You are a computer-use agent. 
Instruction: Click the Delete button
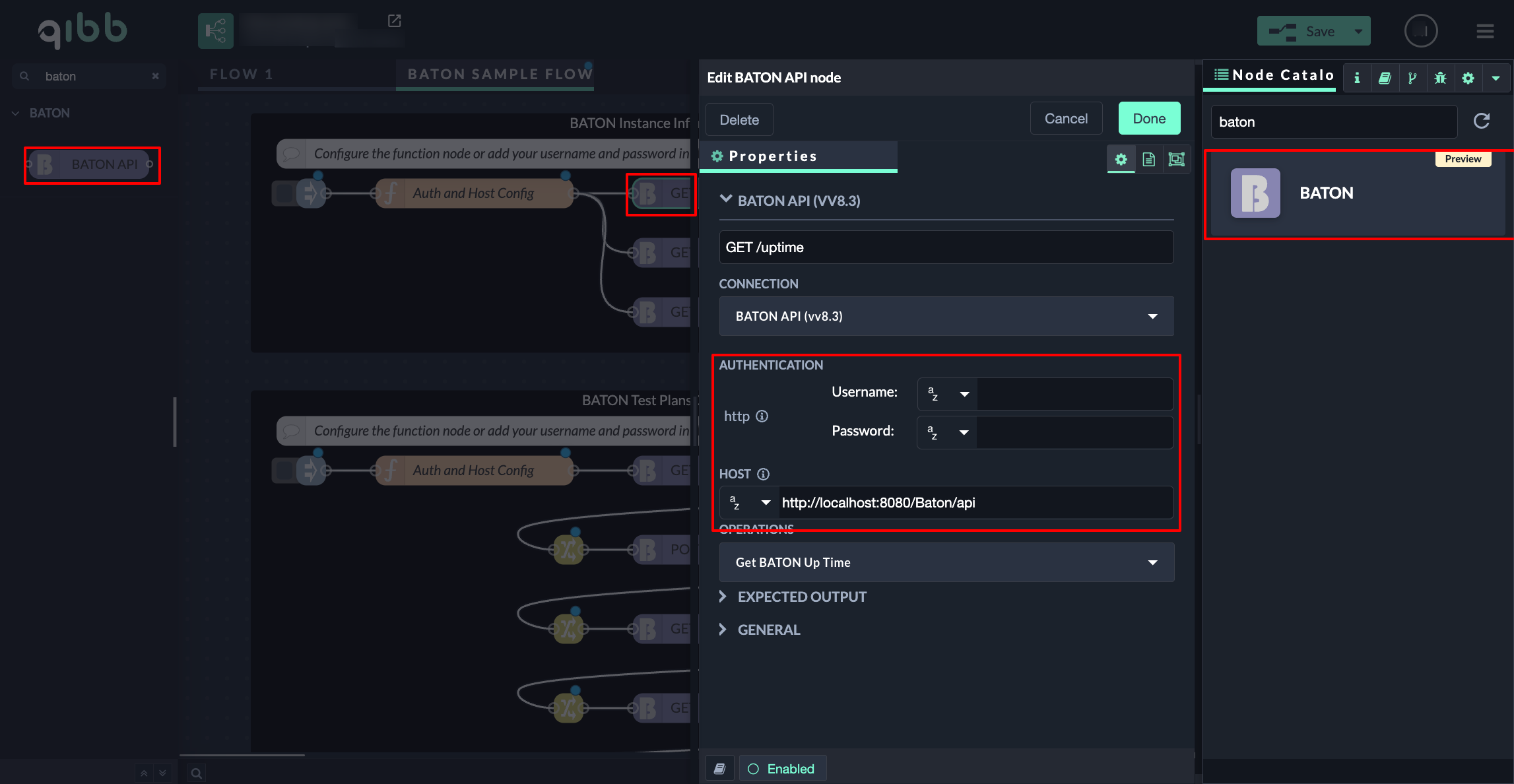tap(739, 119)
